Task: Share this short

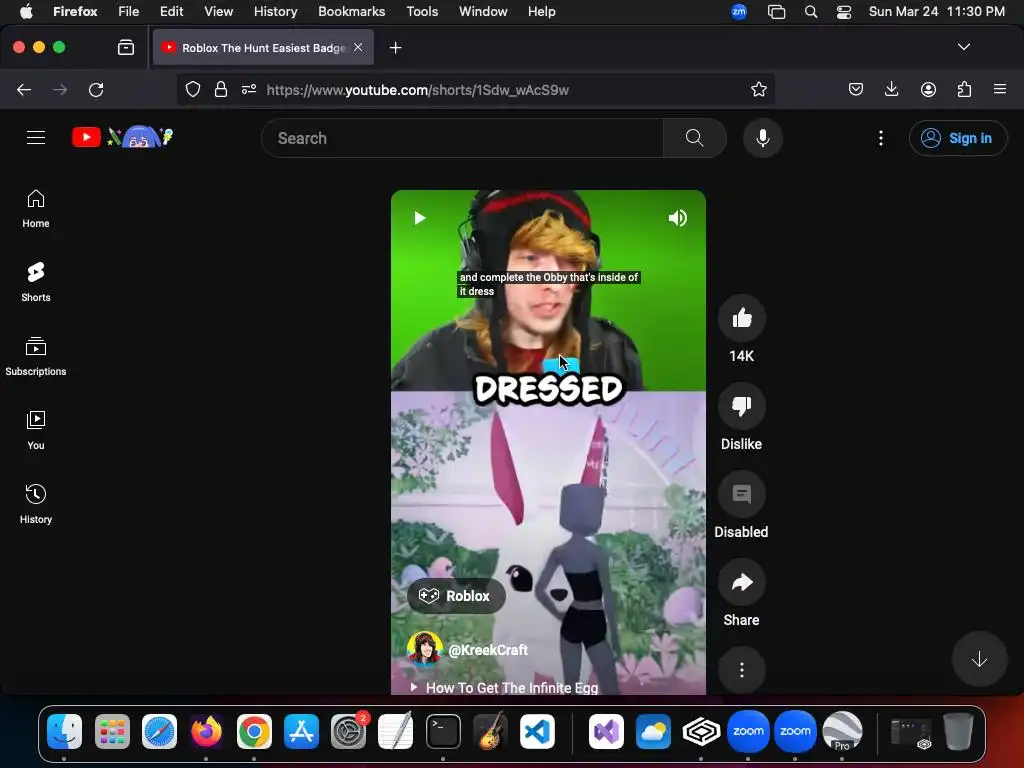Action: pos(742,583)
